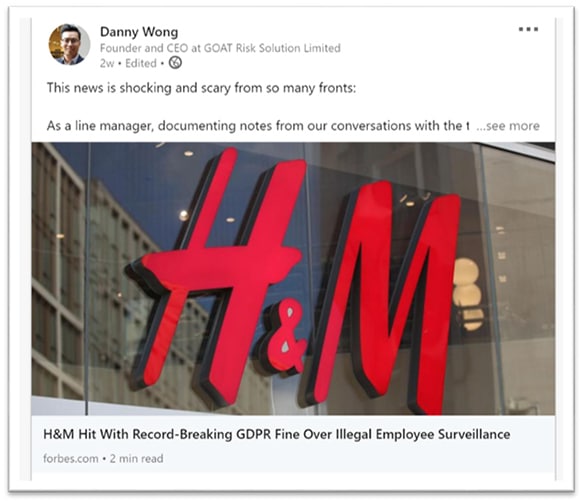The image size is (583, 503).
Task: Click the 'Edited' label beside the timestamp
Action: (x=141, y=64)
